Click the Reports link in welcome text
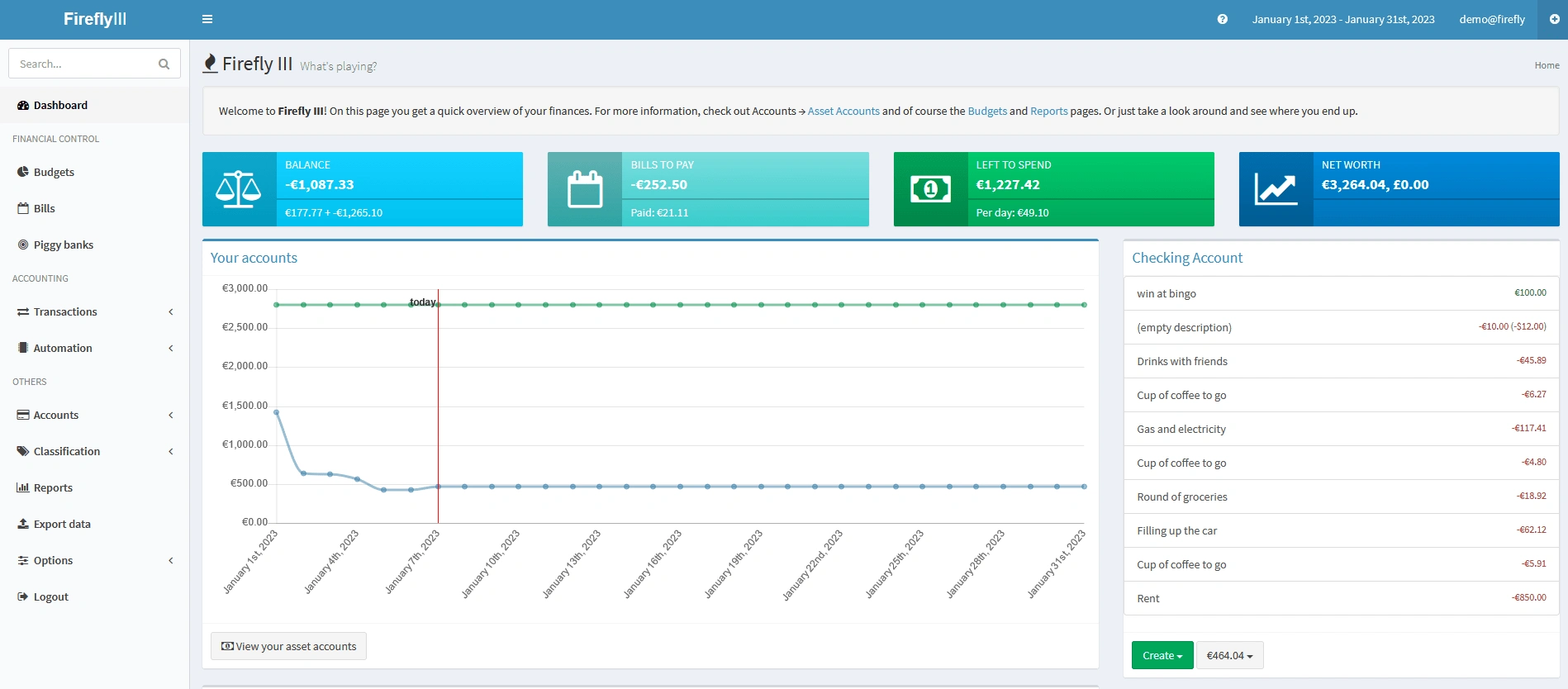Viewport: 1568px width, 689px height. coord(1048,111)
